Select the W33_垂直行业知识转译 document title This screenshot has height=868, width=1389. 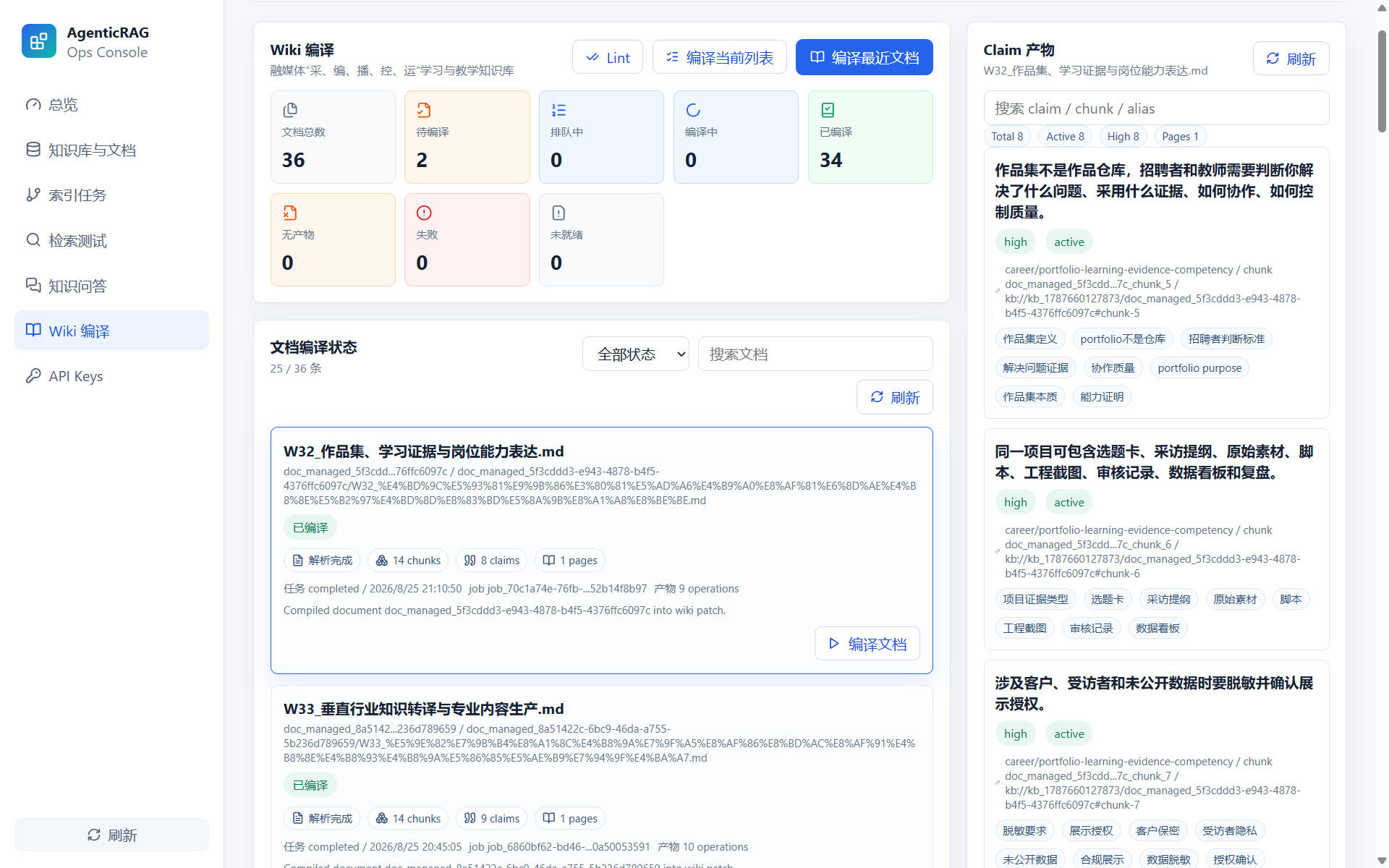(x=424, y=709)
